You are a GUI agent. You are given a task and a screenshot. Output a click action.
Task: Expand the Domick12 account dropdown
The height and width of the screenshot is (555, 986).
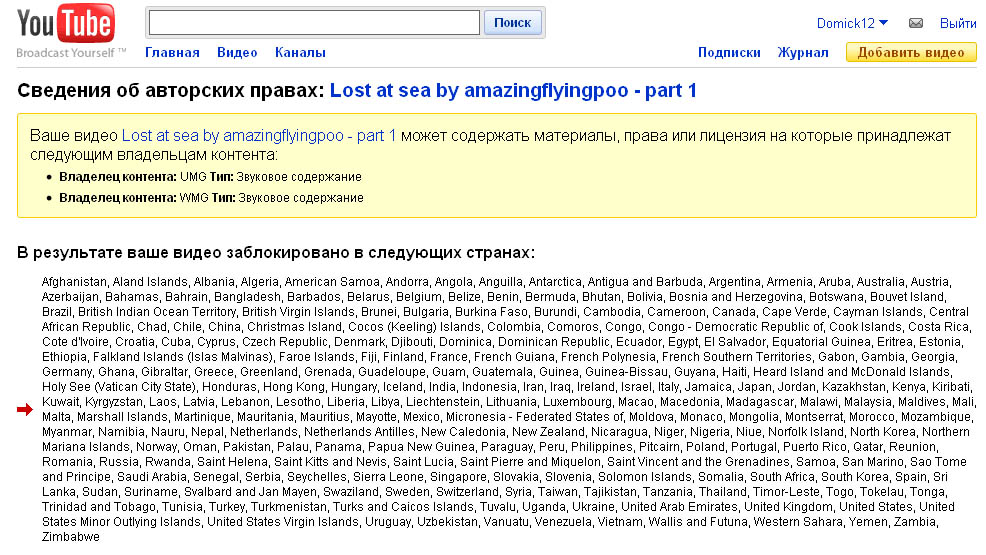852,23
